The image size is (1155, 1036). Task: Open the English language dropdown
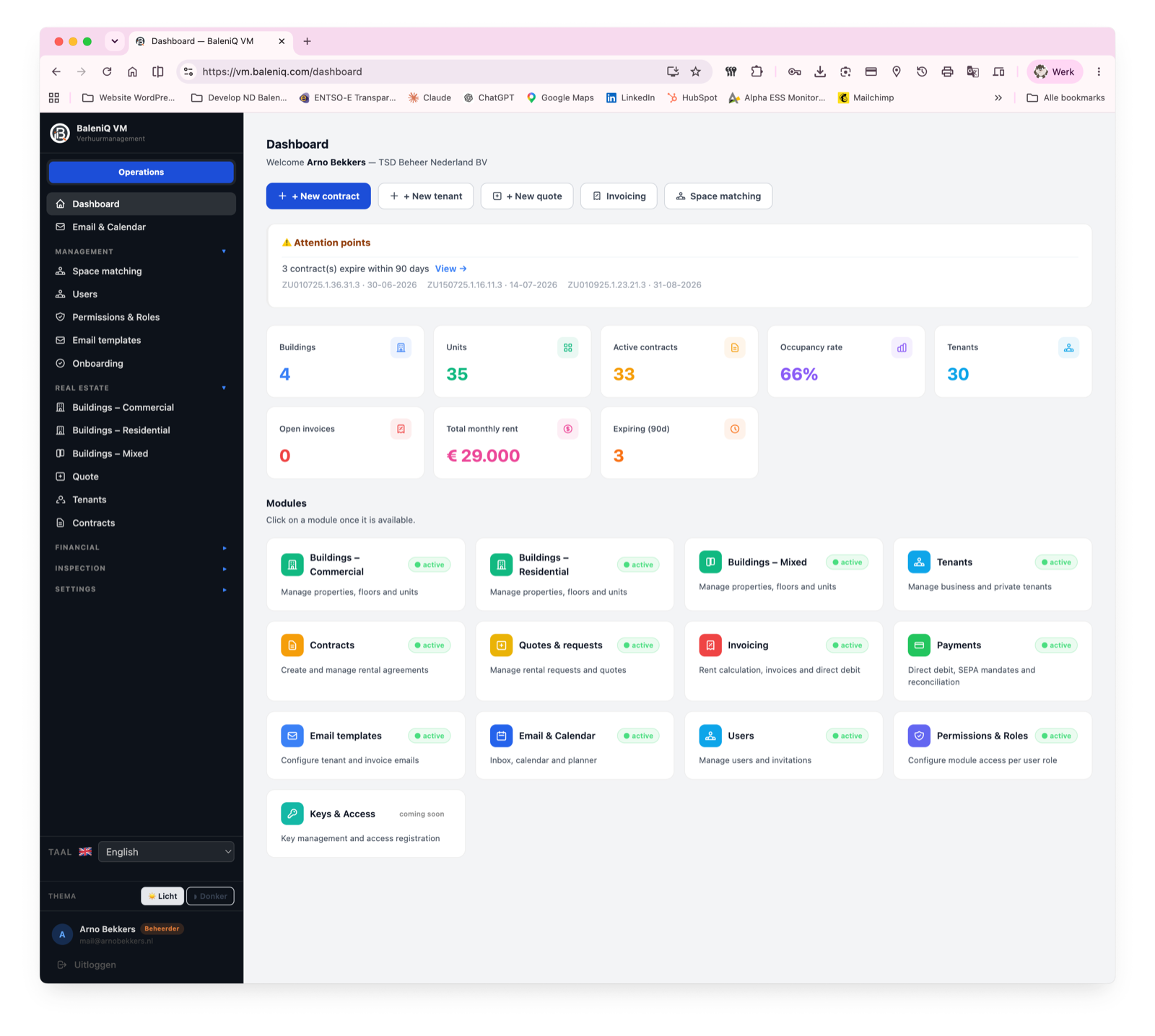tap(166, 852)
